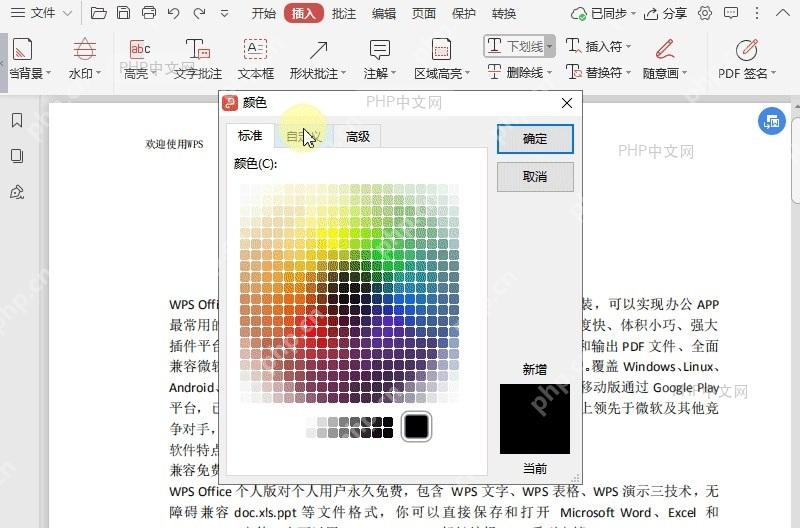Image resolution: width=800 pixels, height=528 pixels.
Task: Collapse the ribbon with the up chevron
Action: coord(783,13)
